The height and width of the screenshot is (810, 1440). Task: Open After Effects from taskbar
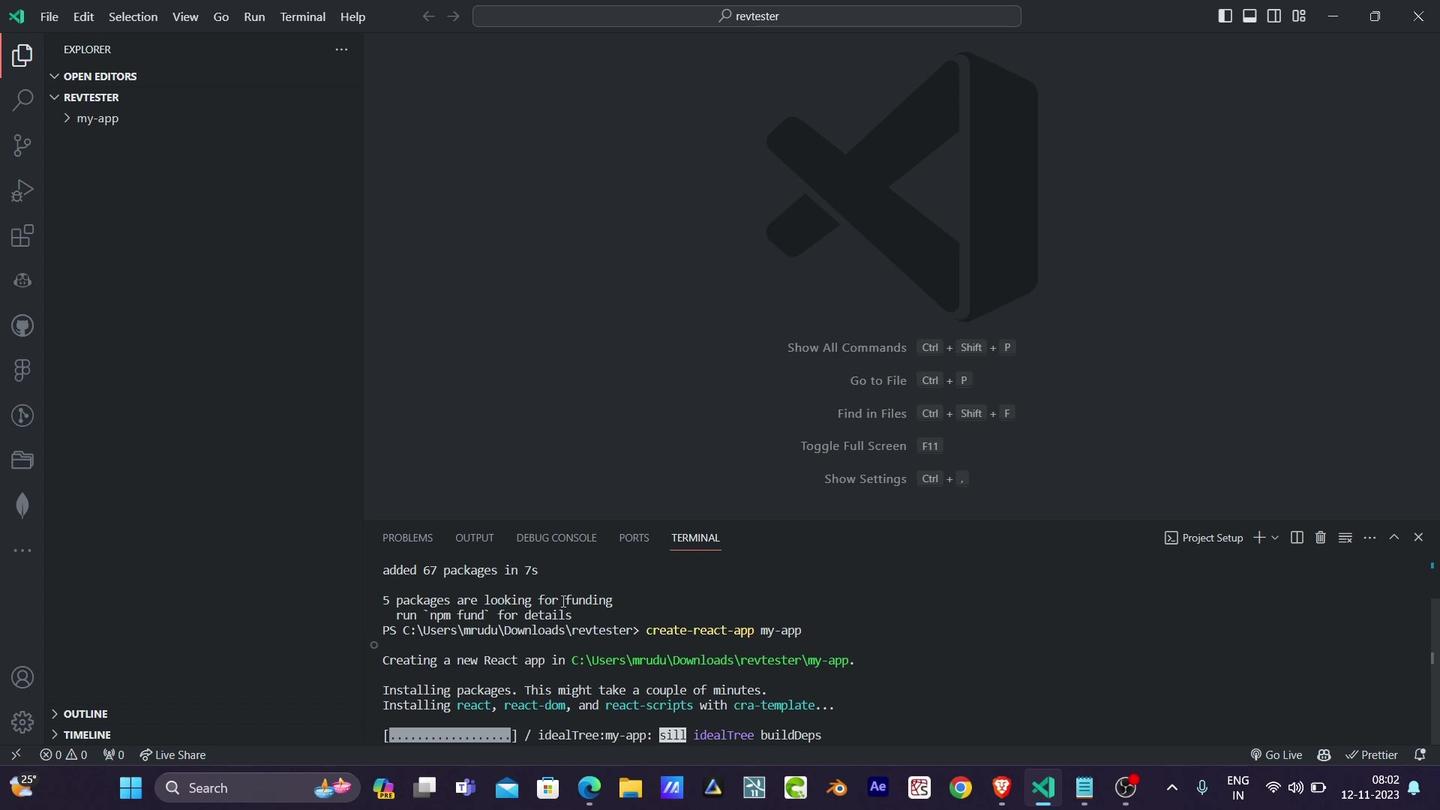click(877, 788)
